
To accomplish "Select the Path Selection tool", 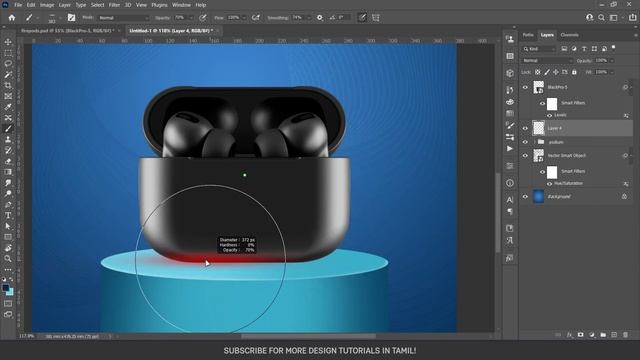I will pos(8,226).
